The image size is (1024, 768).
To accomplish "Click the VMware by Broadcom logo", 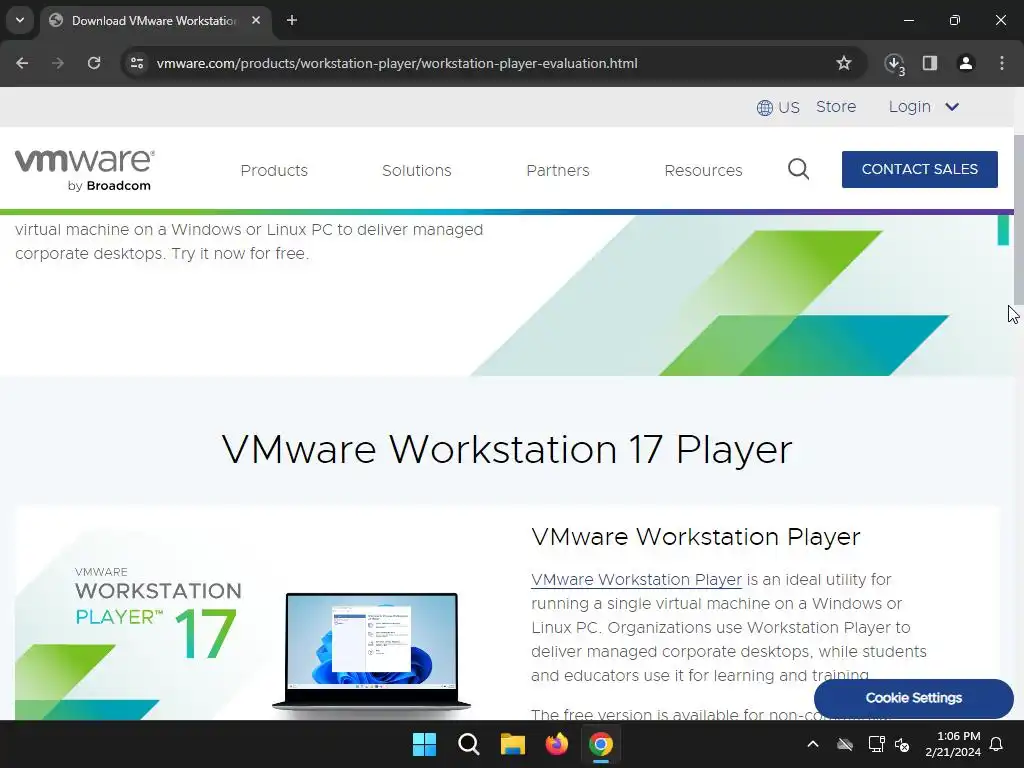I will pos(85,170).
